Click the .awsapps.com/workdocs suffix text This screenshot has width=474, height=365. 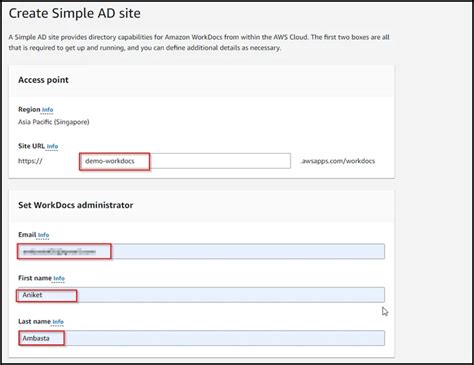coord(338,161)
